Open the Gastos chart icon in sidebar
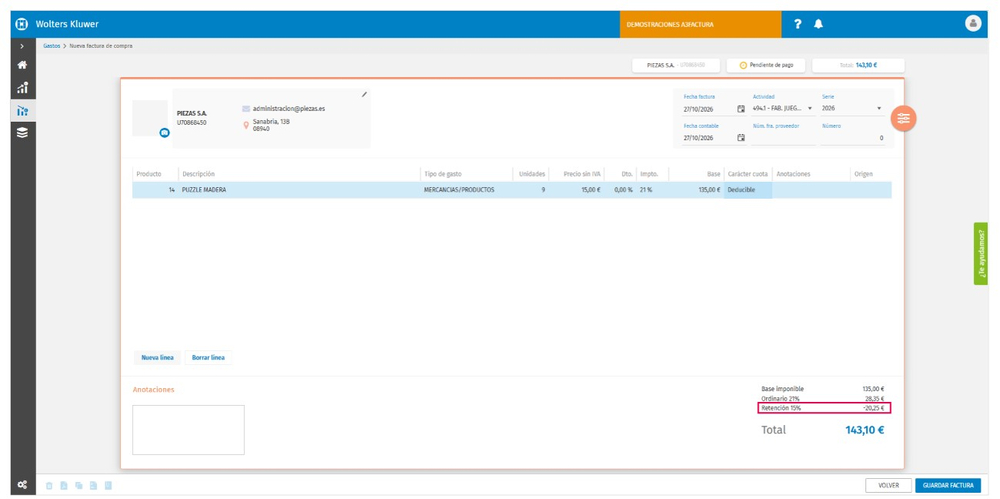1000x499 pixels. click(x=22, y=110)
